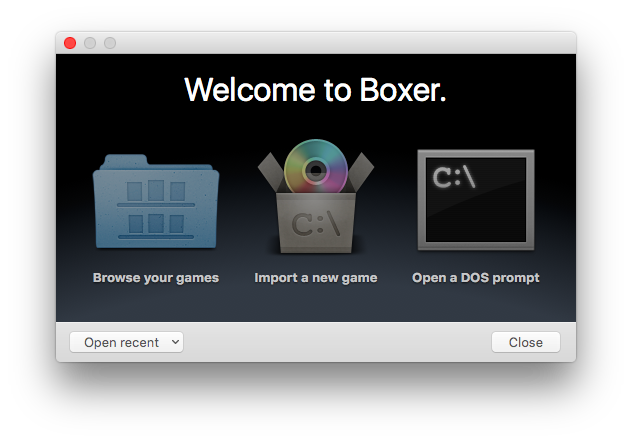Click the box with CD import icon
This screenshot has height=442, width=632.
pyautogui.click(x=316, y=196)
